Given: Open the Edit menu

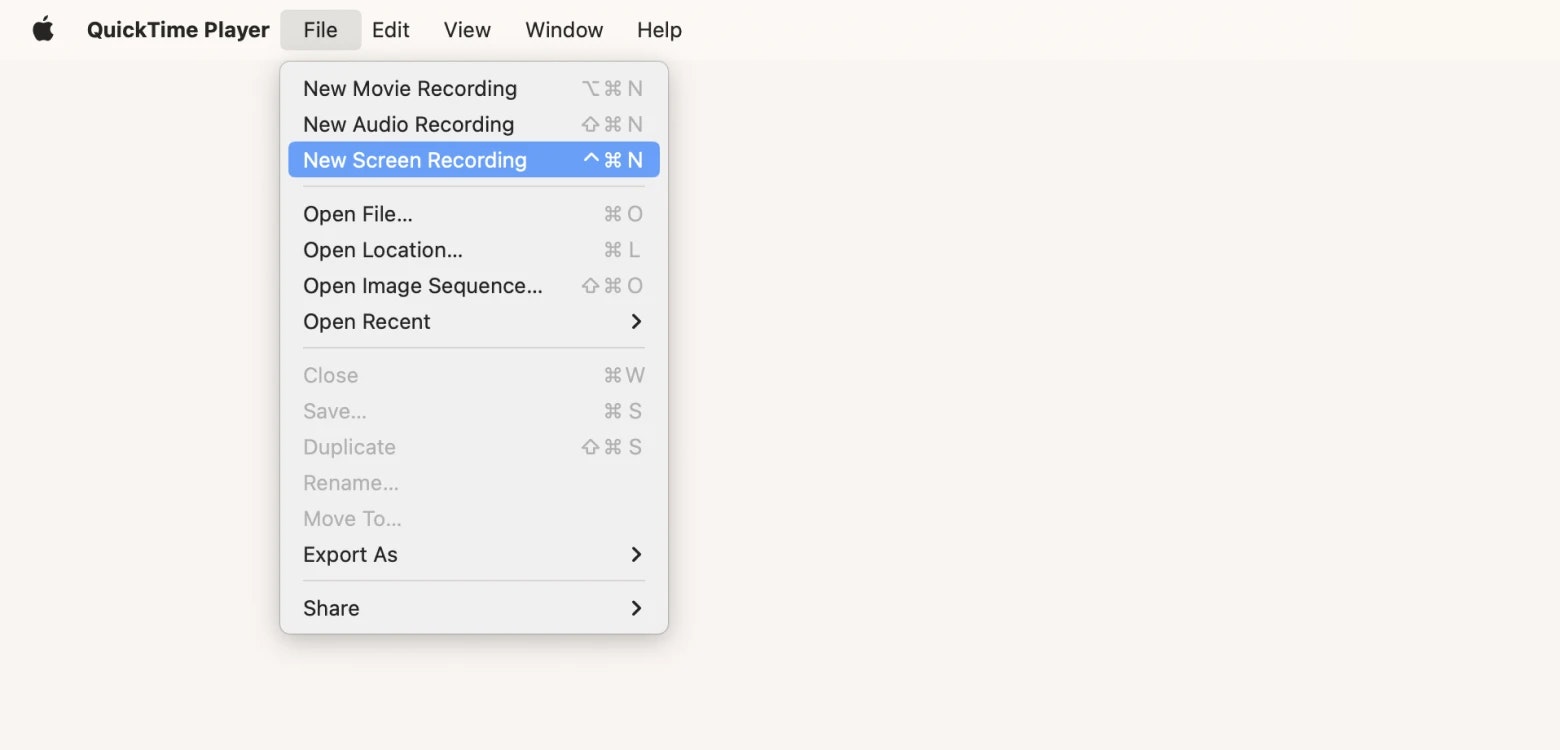Looking at the screenshot, I should pos(390,30).
